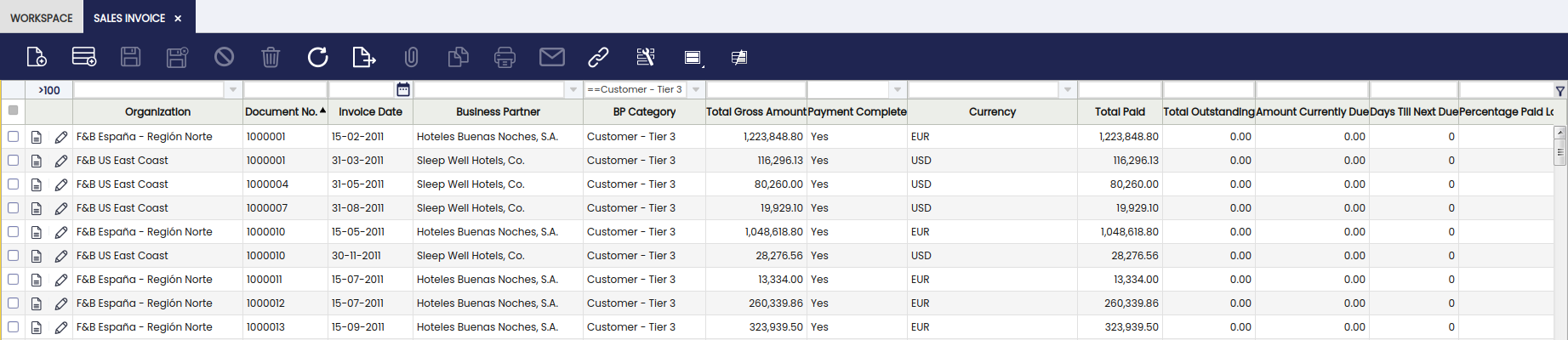Edit invoice 1000013 with pencil icon
Image resolution: width=1568 pixels, height=340 pixels.
coord(61,327)
